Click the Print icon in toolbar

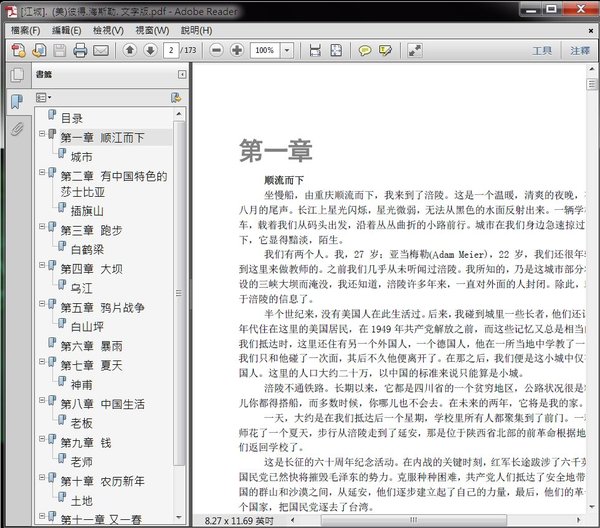(78, 50)
